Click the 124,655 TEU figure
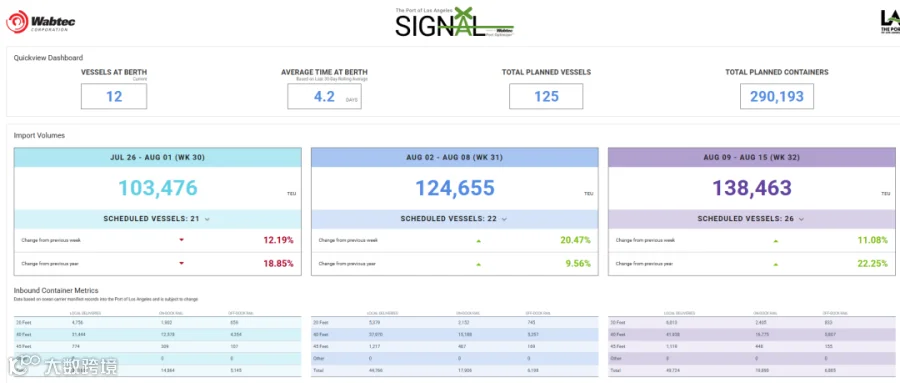900x383 pixels. [455, 188]
